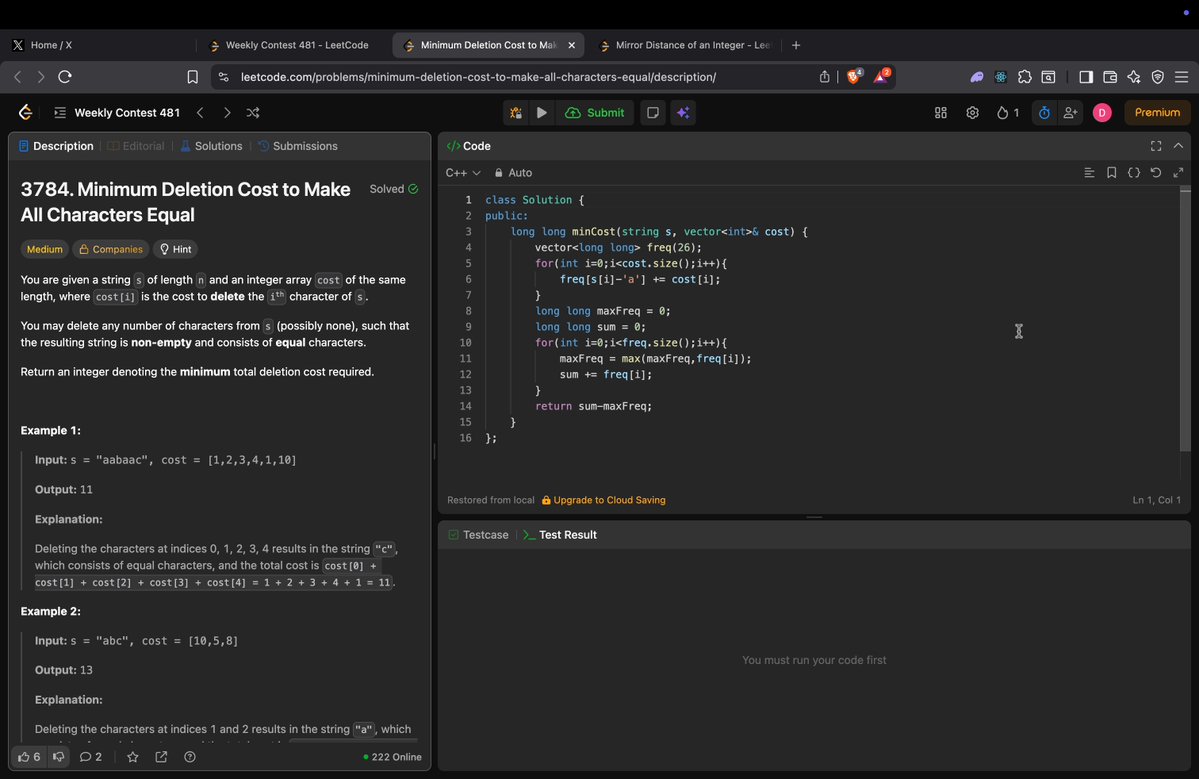The height and width of the screenshot is (779, 1199).
Task: Show the Hint tag
Action: (175, 249)
